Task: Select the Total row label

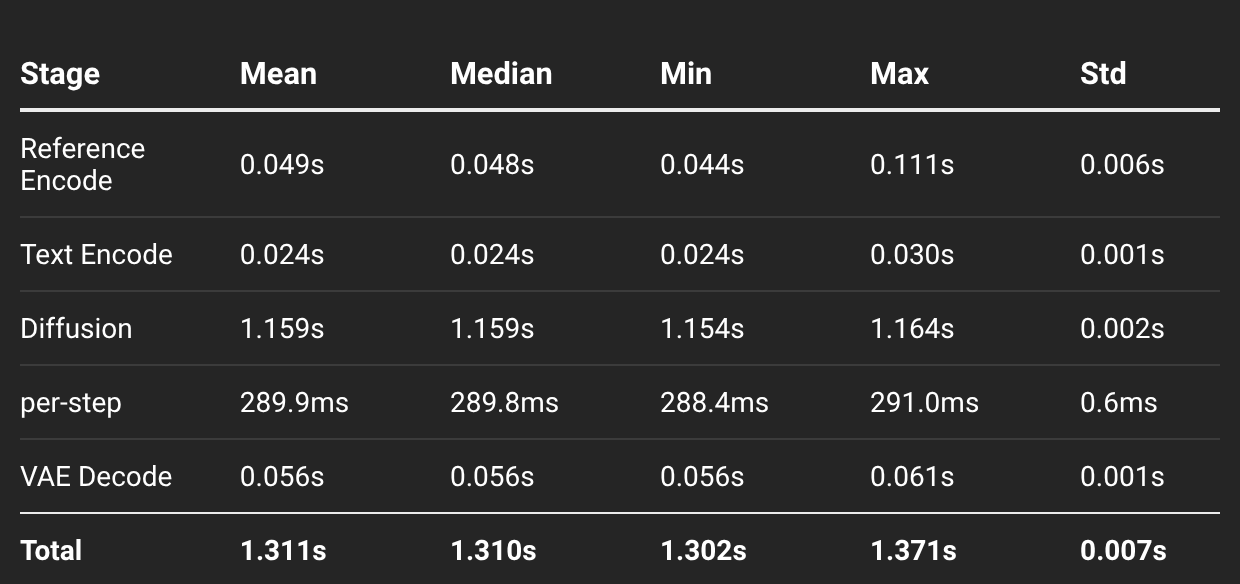Action: (51, 550)
